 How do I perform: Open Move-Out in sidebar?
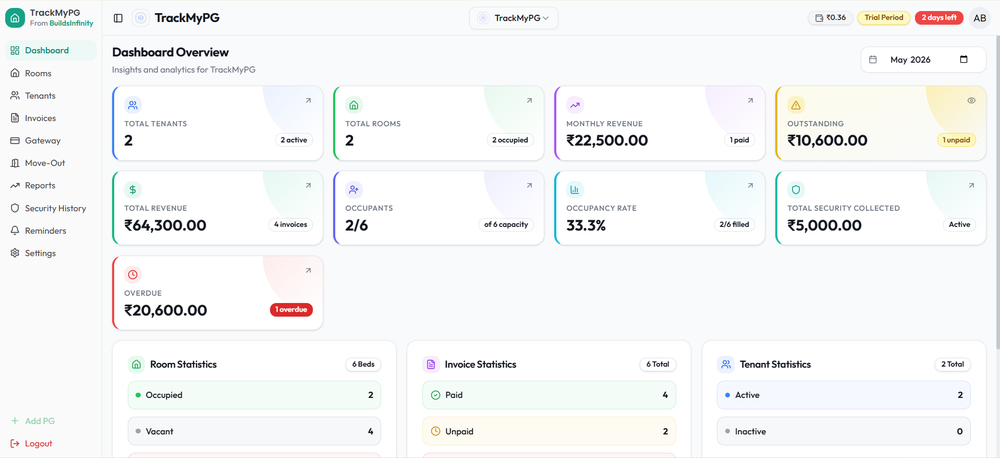pyautogui.click(x=50, y=163)
